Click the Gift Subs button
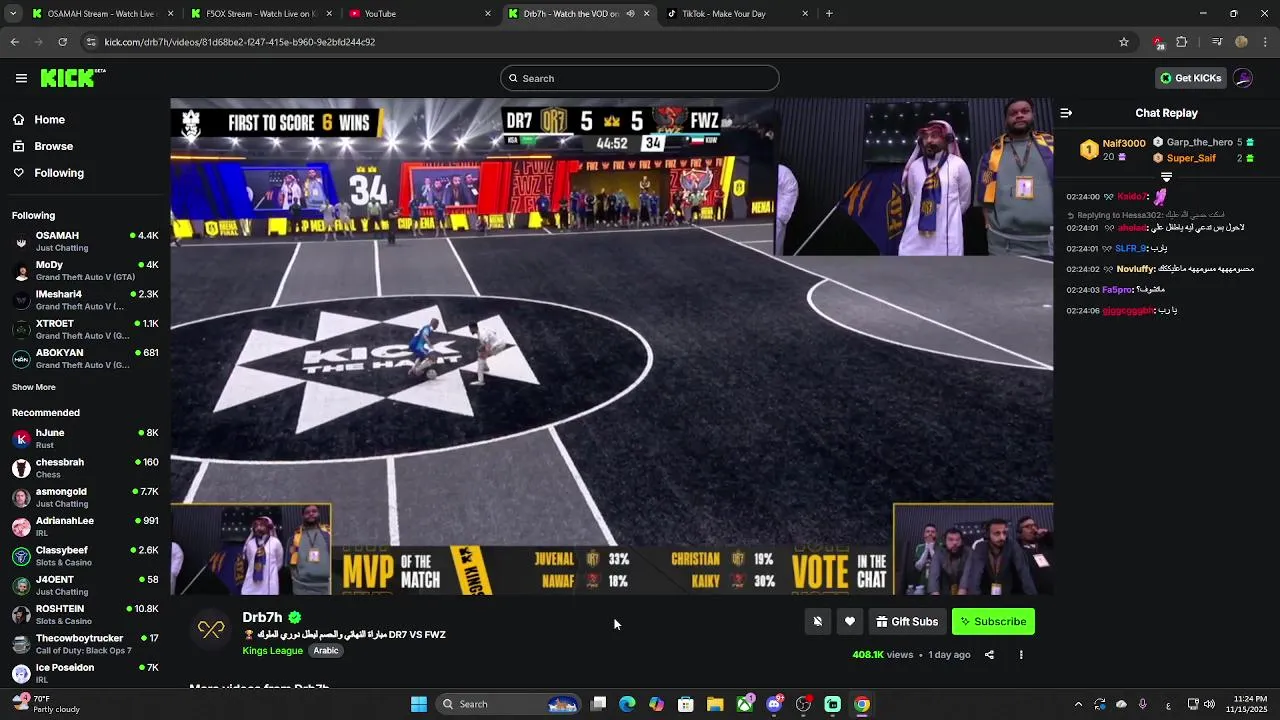The width and height of the screenshot is (1280, 720). [x=907, y=622]
